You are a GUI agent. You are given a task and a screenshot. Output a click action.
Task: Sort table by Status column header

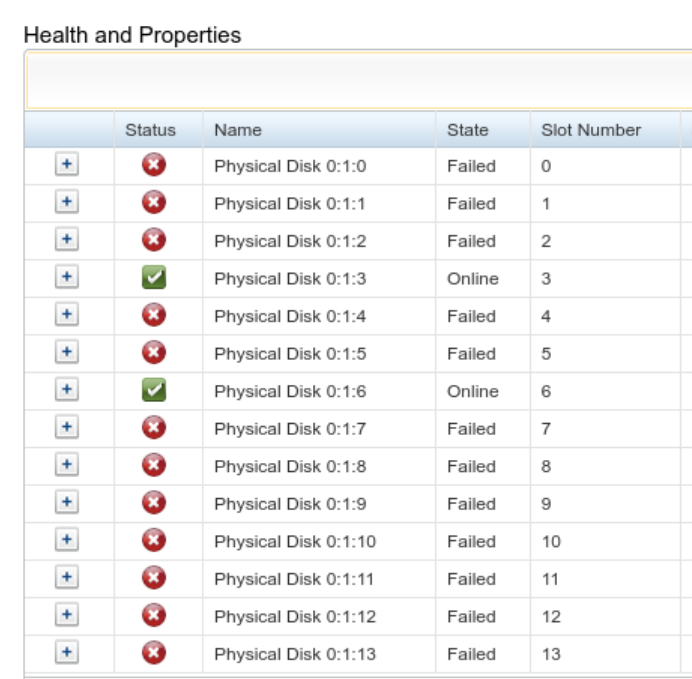(x=150, y=130)
